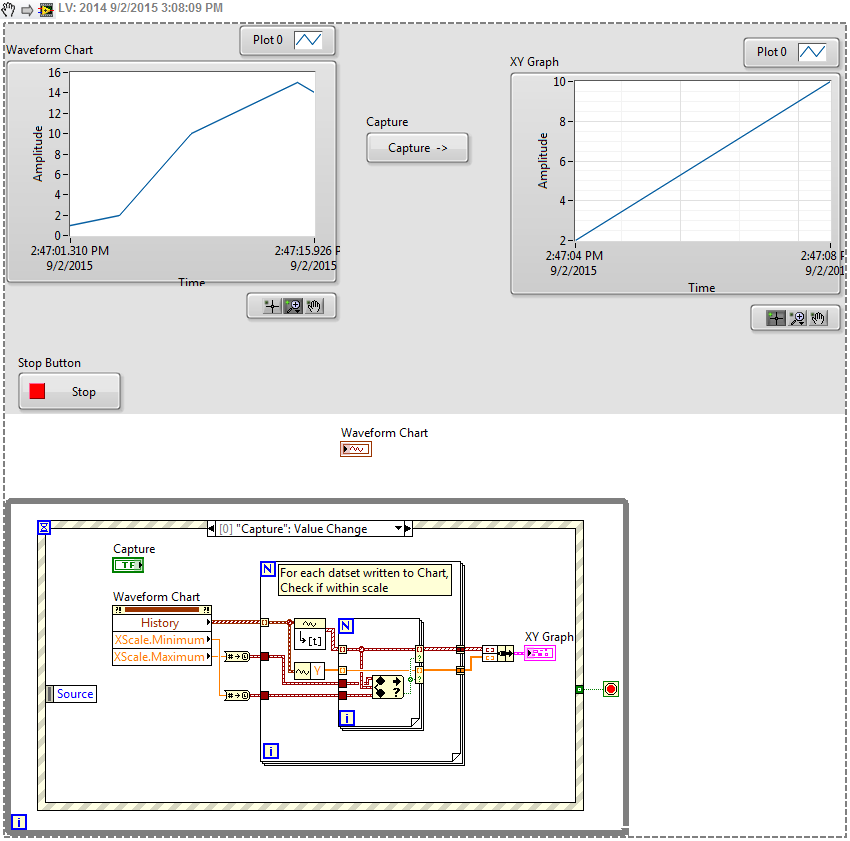Select the Waveform Chart pan hand tool
Image resolution: width=850 pixels, height=841 pixels.
point(315,307)
